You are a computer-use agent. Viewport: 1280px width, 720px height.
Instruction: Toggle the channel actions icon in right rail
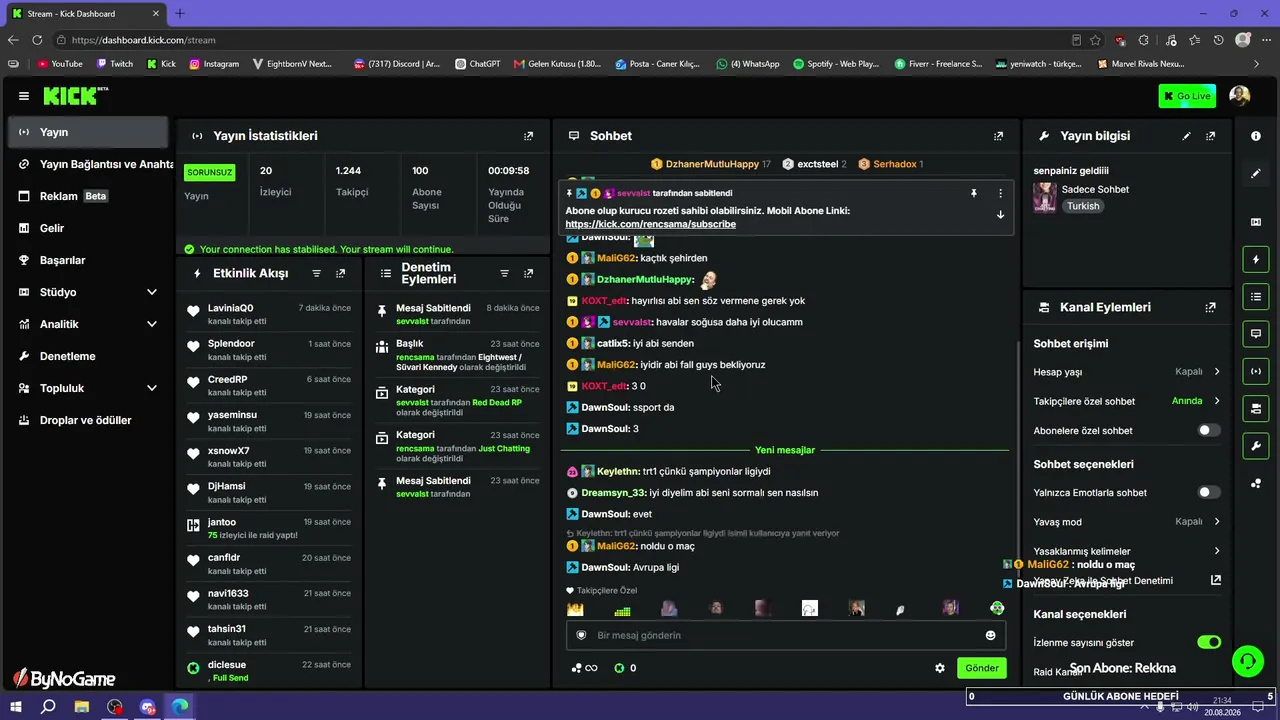pos(1256,408)
